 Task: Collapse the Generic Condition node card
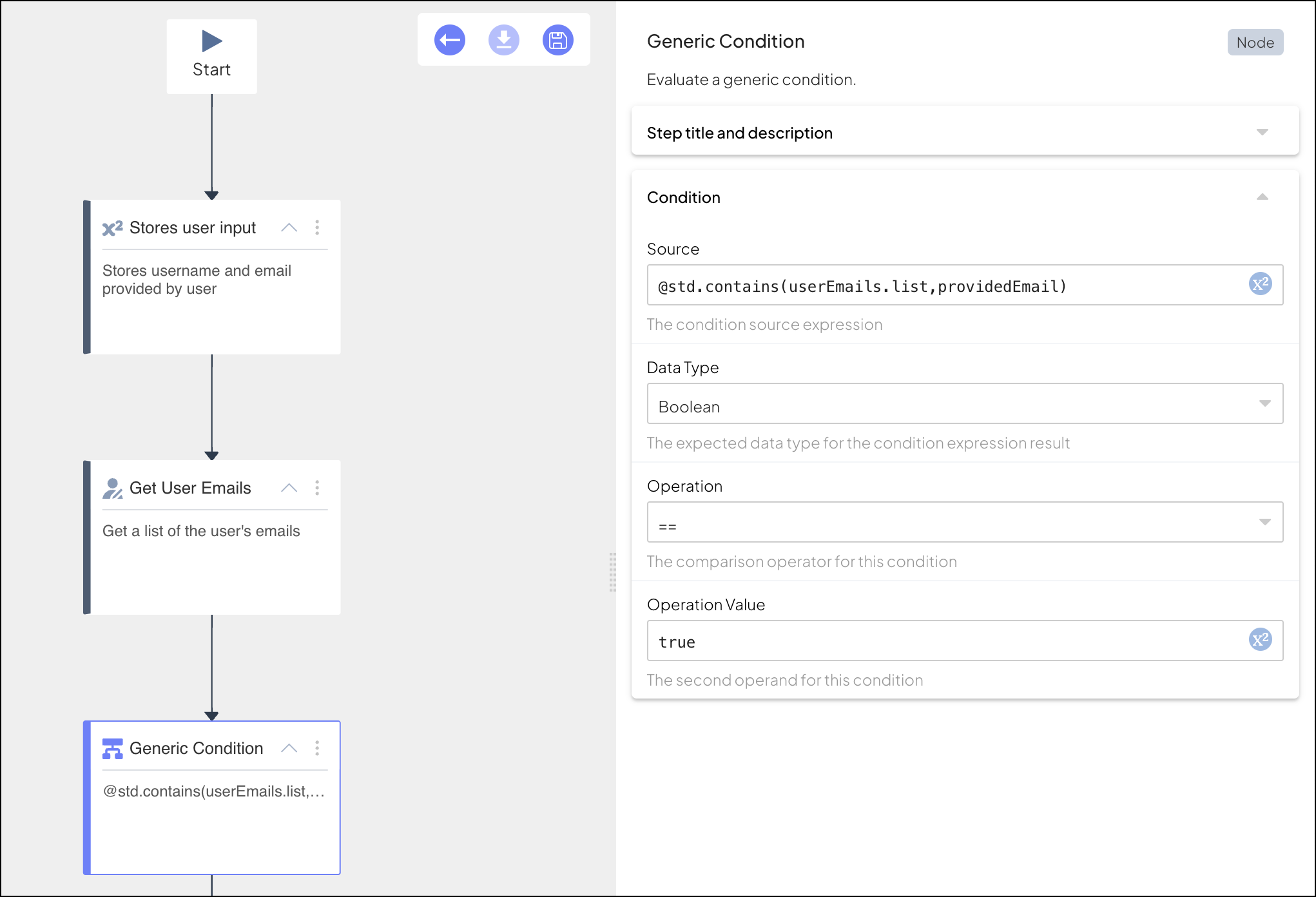(289, 748)
